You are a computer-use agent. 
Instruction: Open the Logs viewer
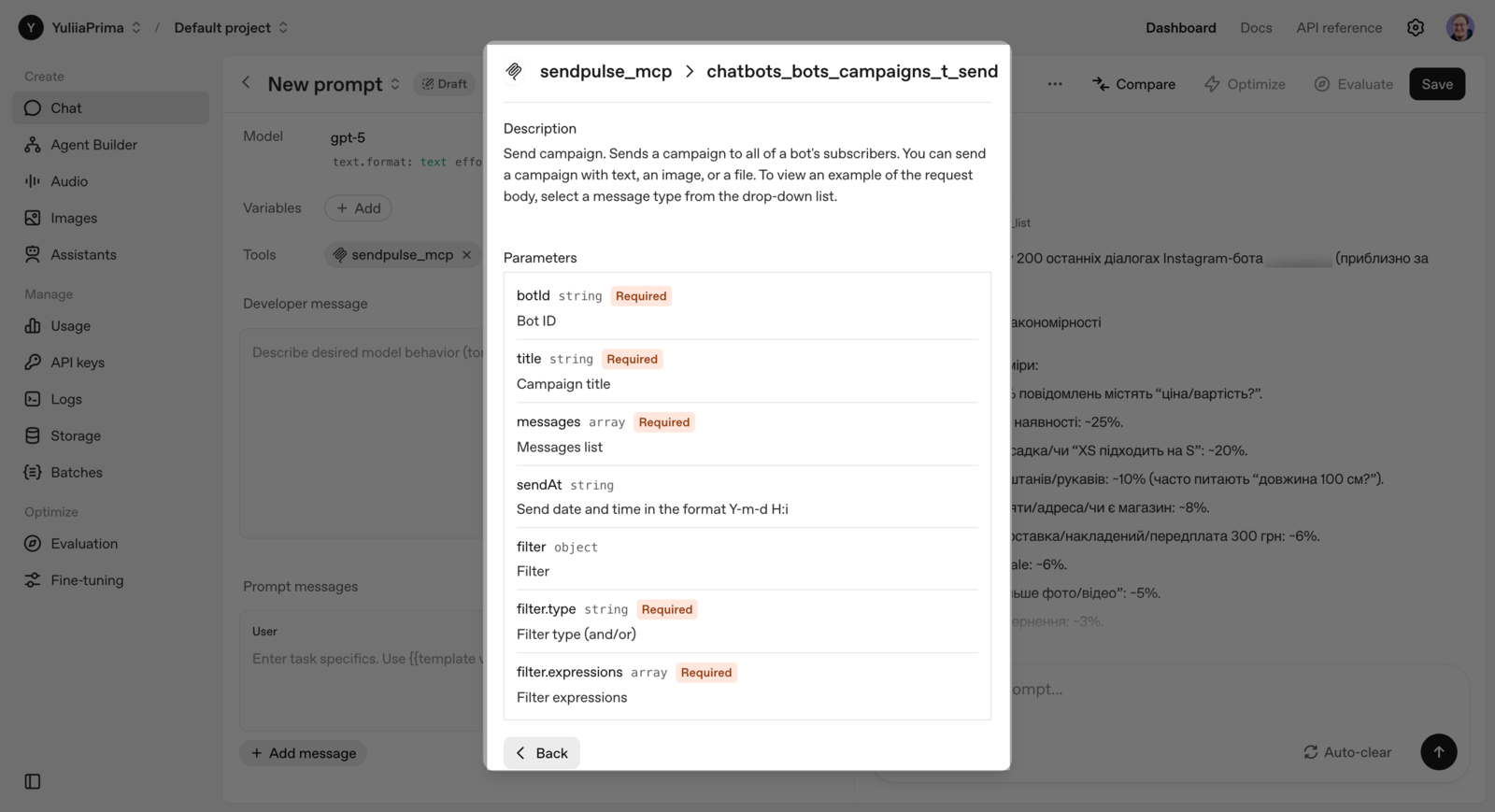[x=65, y=398]
